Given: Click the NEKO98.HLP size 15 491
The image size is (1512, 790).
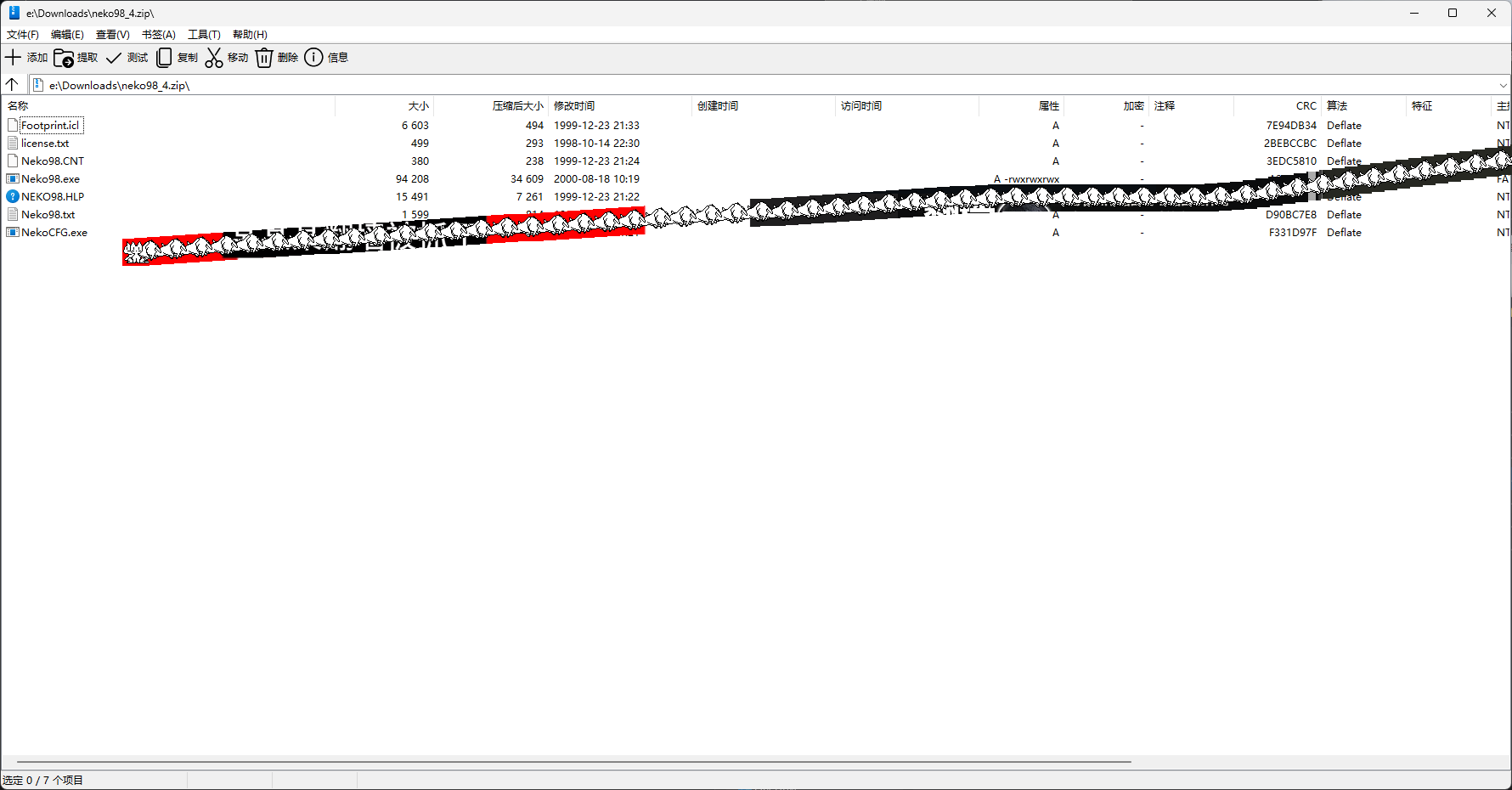Looking at the screenshot, I should coord(412,197).
